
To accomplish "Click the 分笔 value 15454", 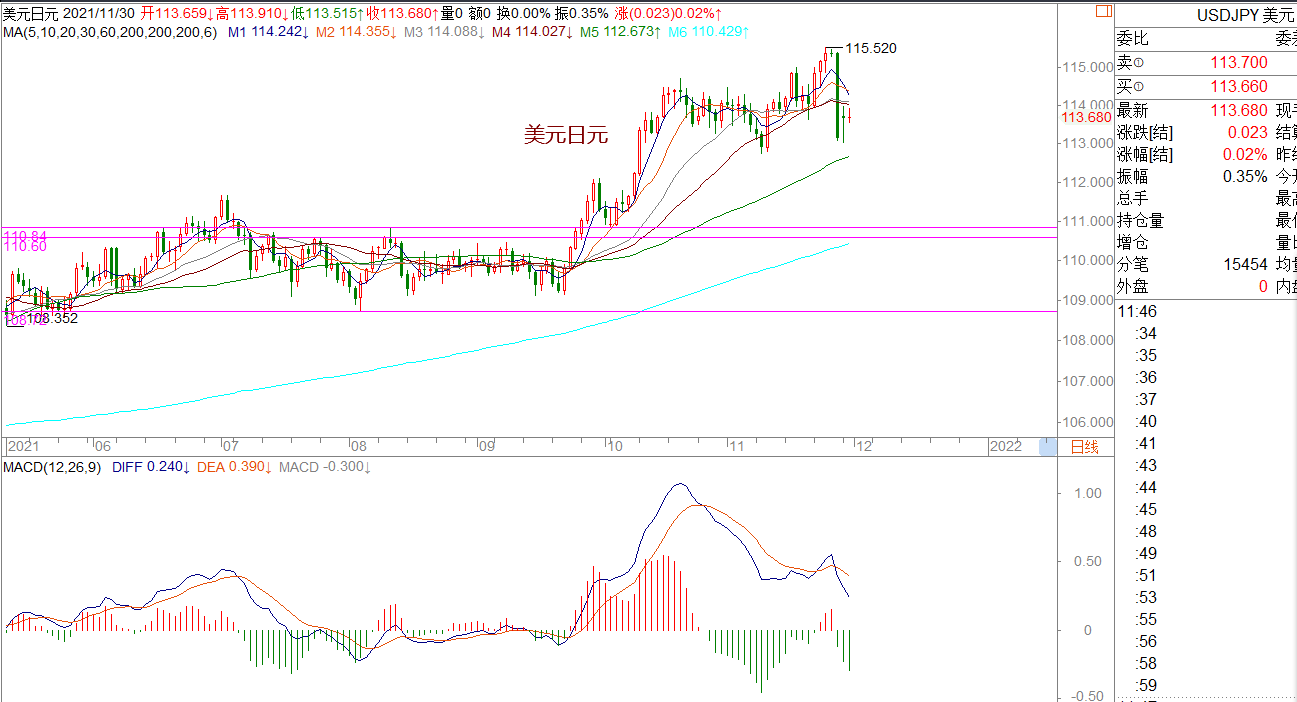I will coord(1245,264).
